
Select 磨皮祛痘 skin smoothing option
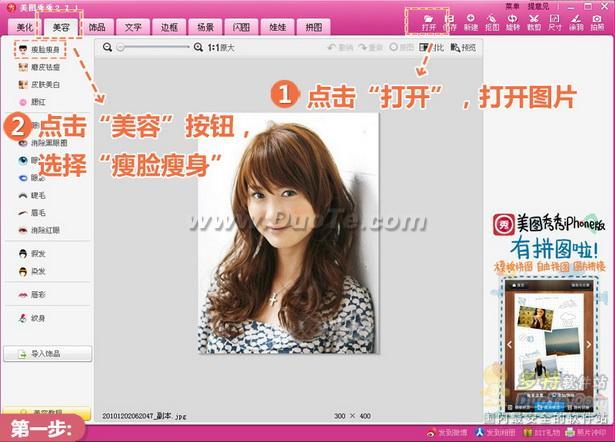coord(39,67)
